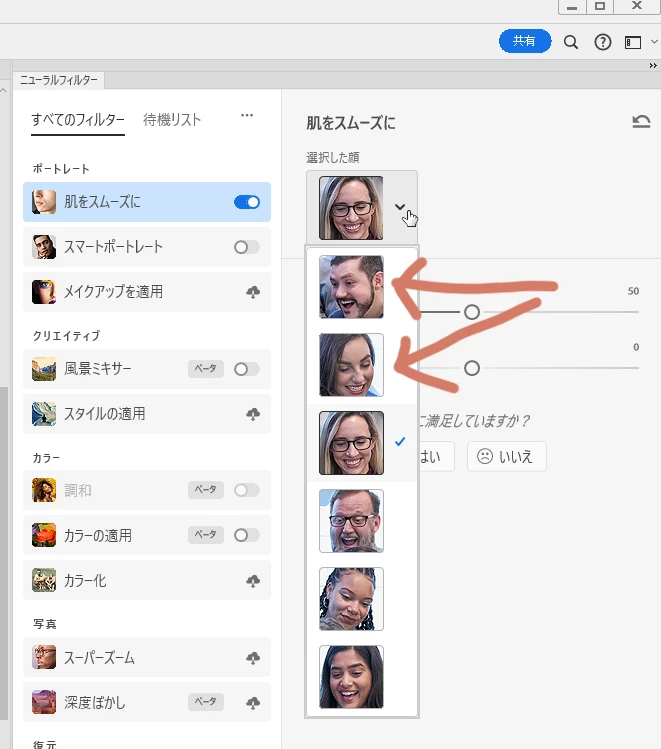661x749 pixels.
Task: Click the blue 共有 share button
Action: 524,41
